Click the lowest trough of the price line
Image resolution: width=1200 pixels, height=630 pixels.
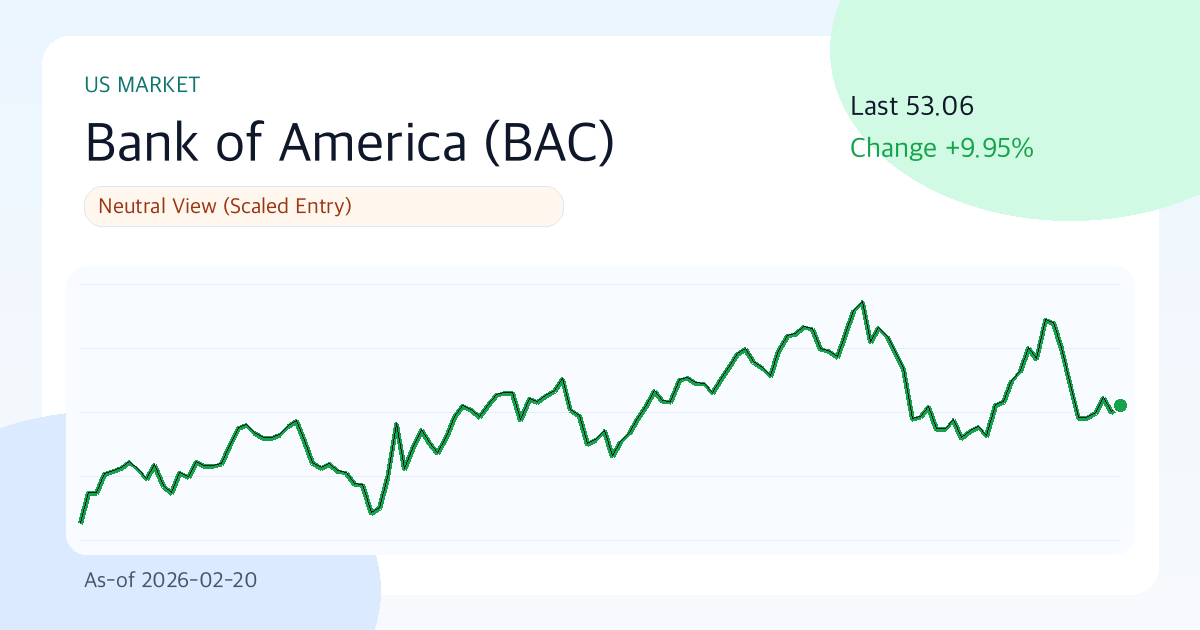(371, 513)
